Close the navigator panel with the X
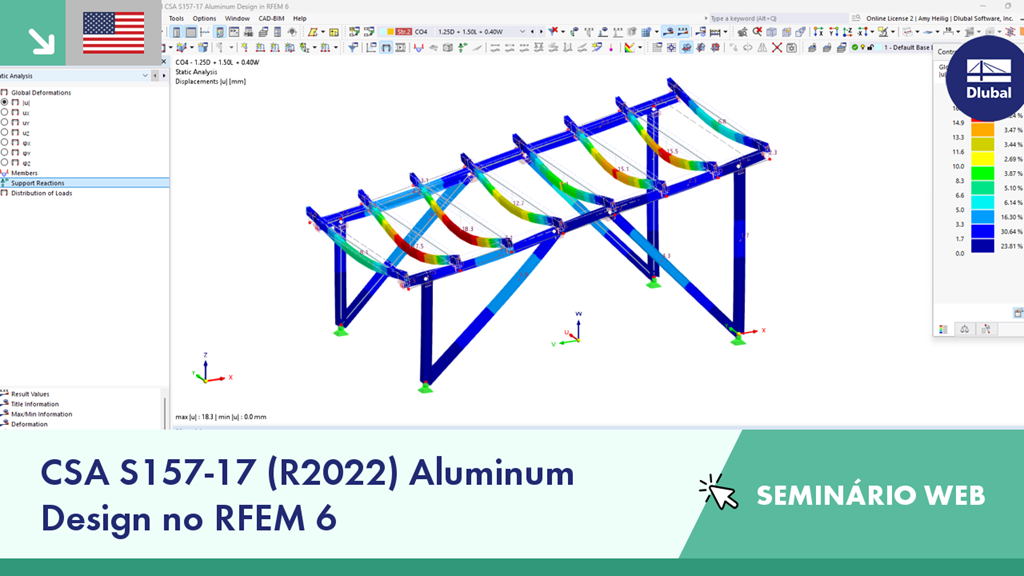 coord(164,62)
